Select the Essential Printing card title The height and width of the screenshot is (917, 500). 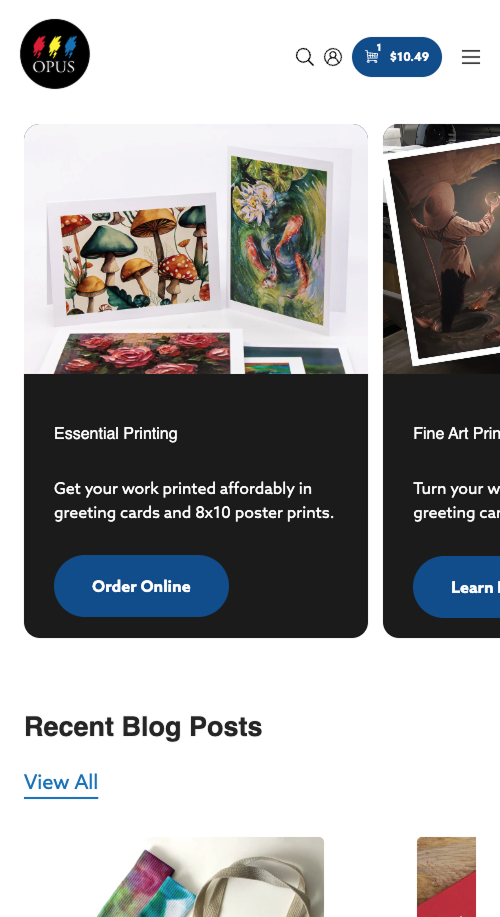point(116,433)
